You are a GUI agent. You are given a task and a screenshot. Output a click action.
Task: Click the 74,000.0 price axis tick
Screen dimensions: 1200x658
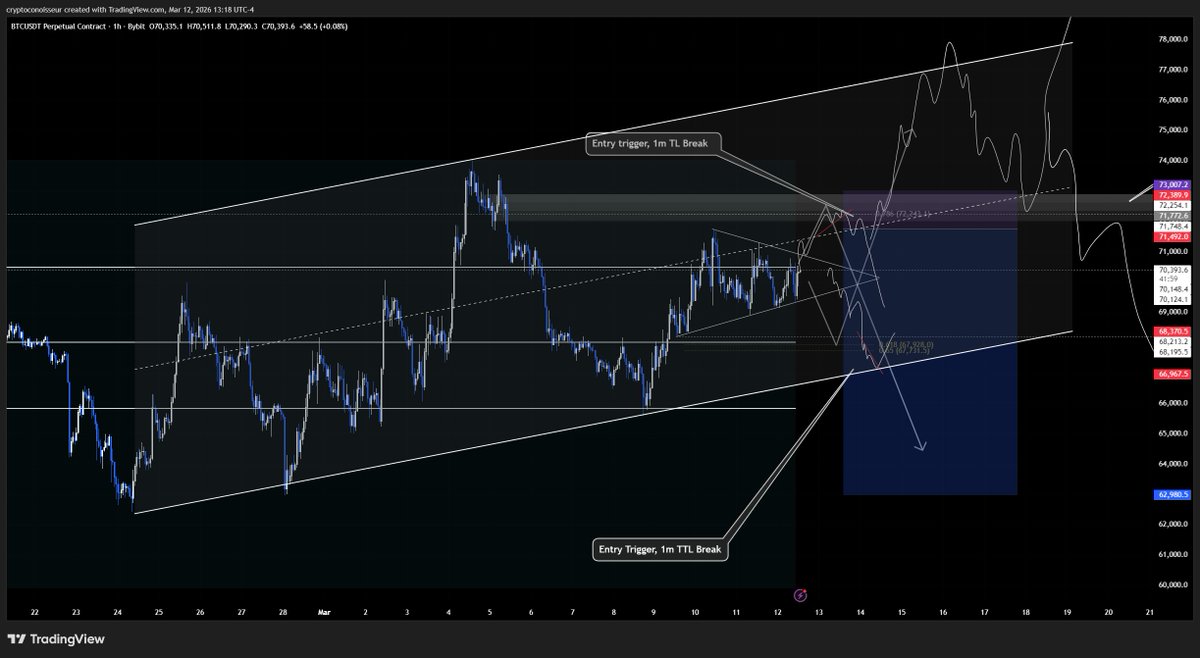1172,160
